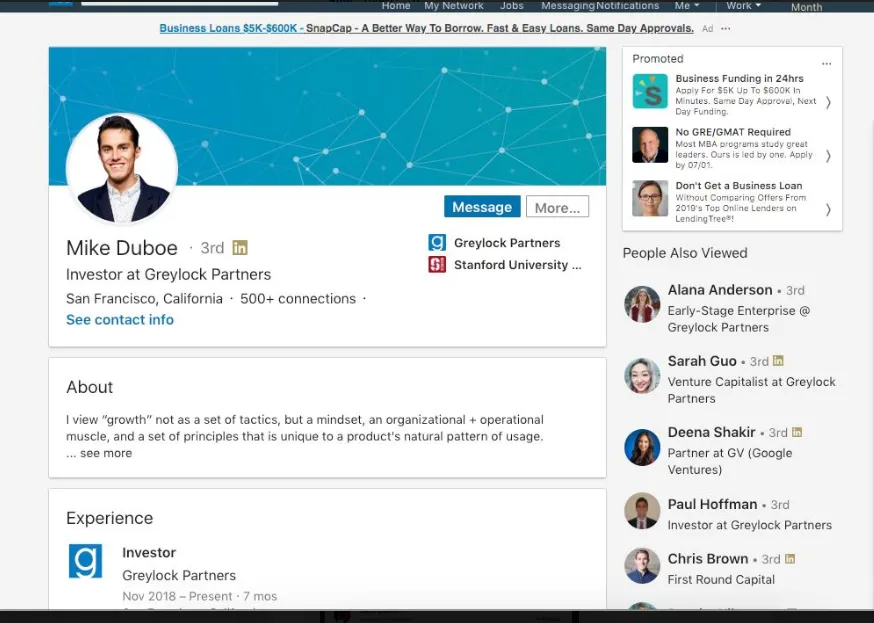
Task: View Sarah Guo's avatar
Action: pos(642,376)
